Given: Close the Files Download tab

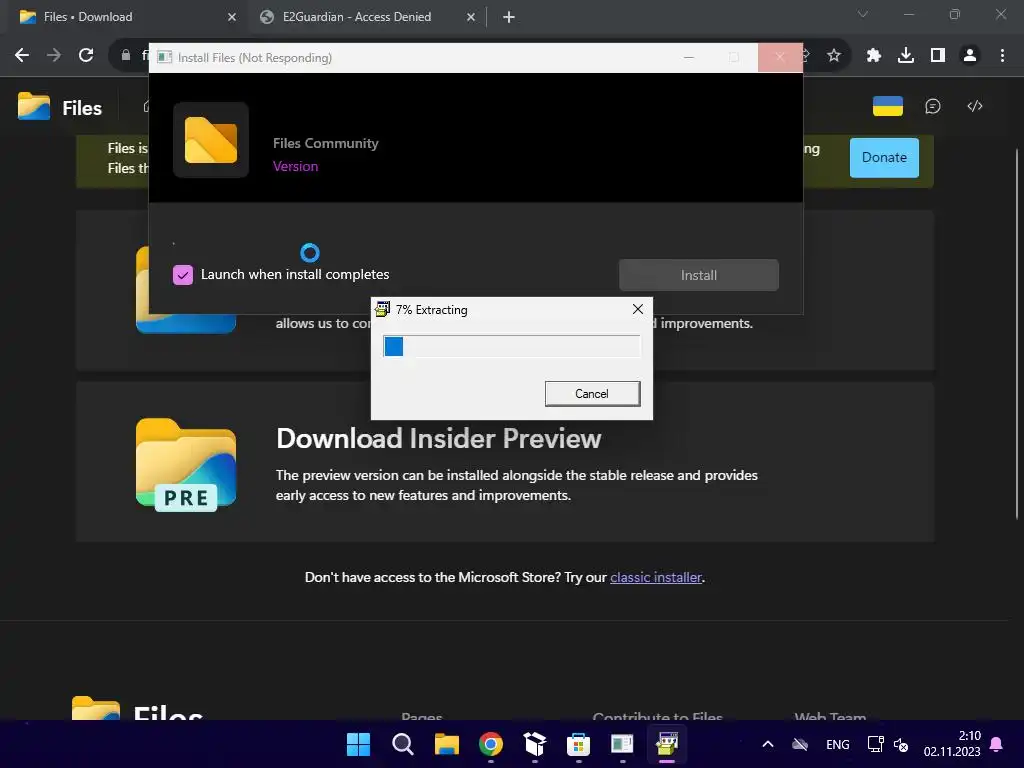Looking at the screenshot, I should [x=232, y=17].
